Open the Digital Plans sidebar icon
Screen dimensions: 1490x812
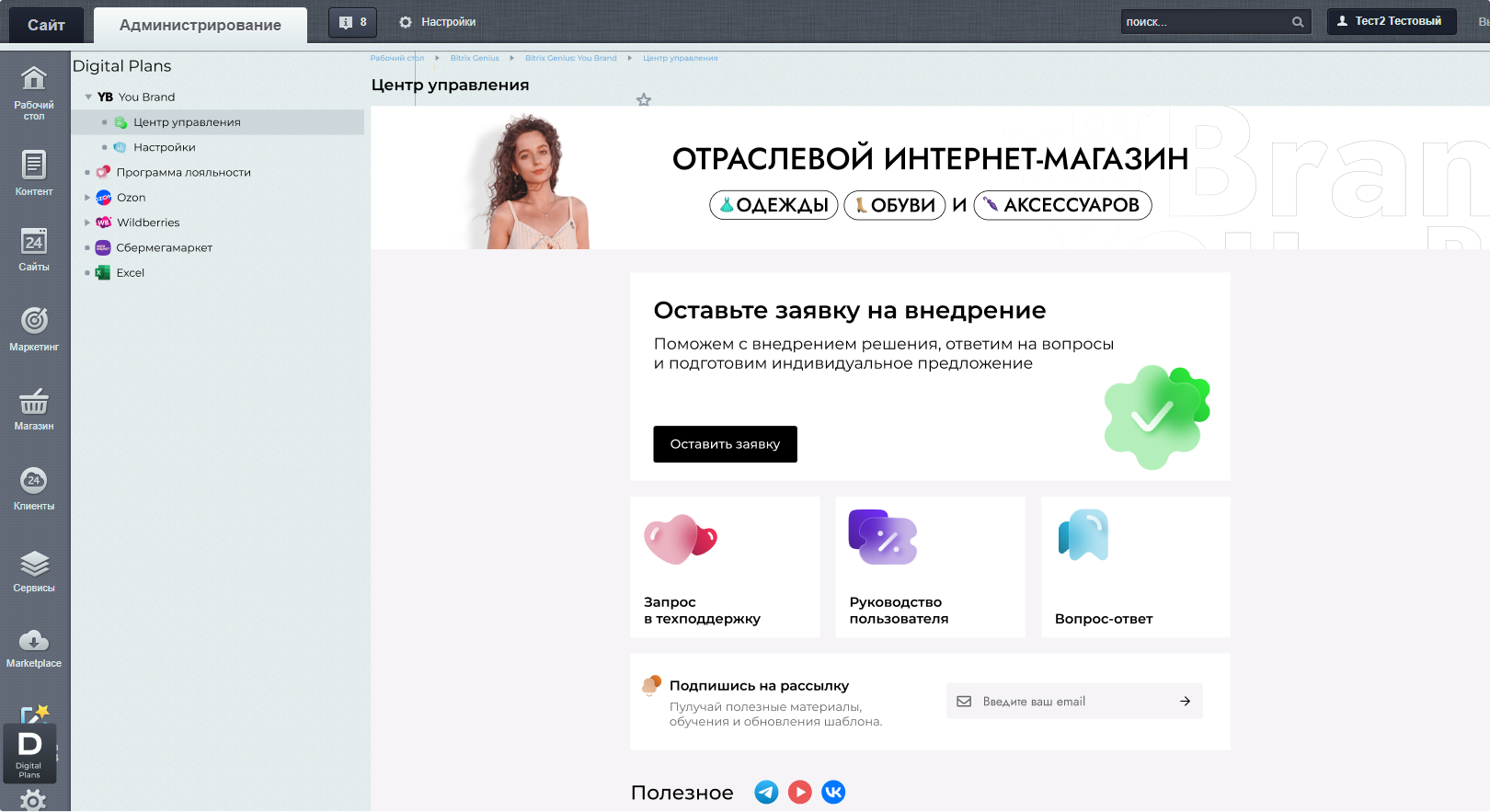coord(30,753)
